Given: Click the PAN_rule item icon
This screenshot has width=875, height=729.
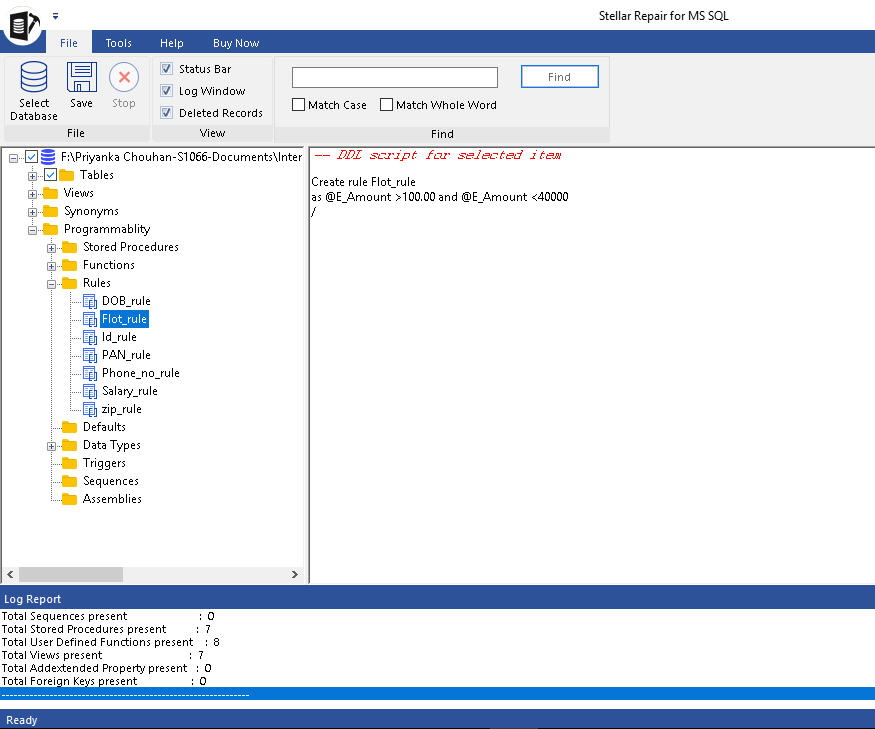Looking at the screenshot, I should [x=90, y=355].
